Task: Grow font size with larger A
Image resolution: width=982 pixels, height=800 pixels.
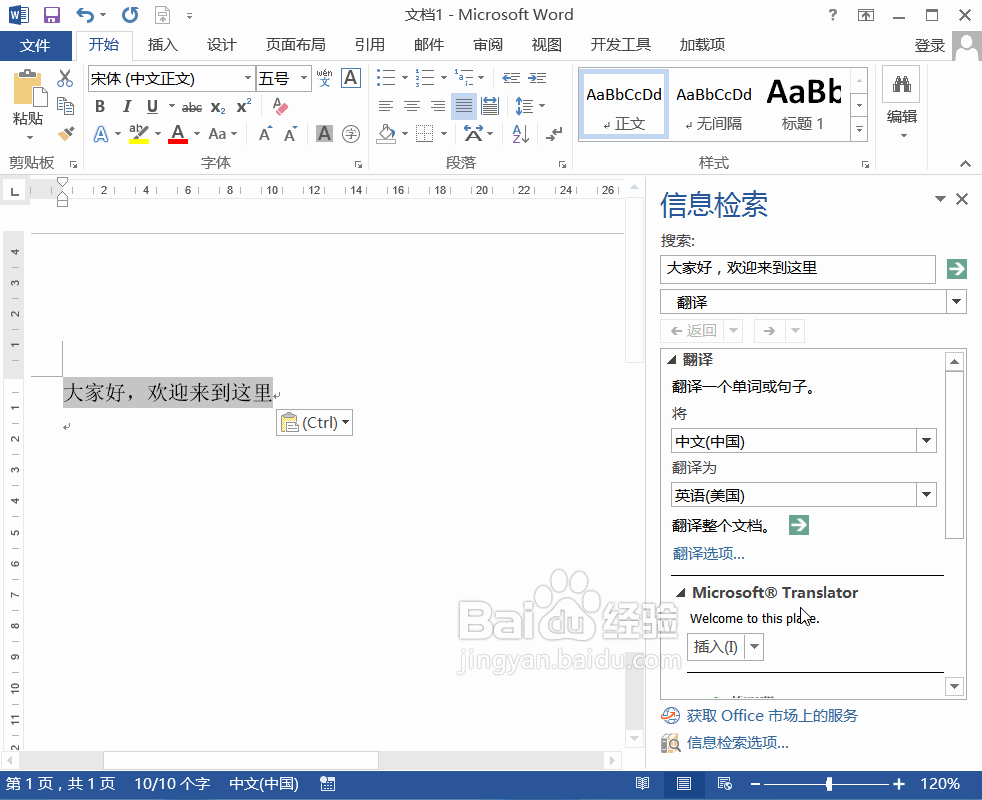Action: coord(266,133)
